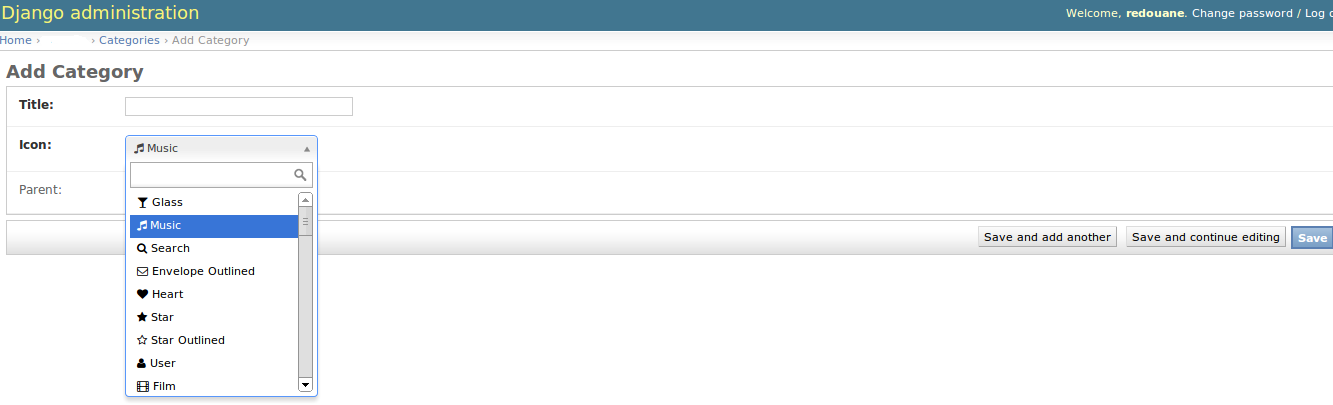The width and height of the screenshot is (1333, 405).
Task: Choose the Music note option
Action: (214, 225)
